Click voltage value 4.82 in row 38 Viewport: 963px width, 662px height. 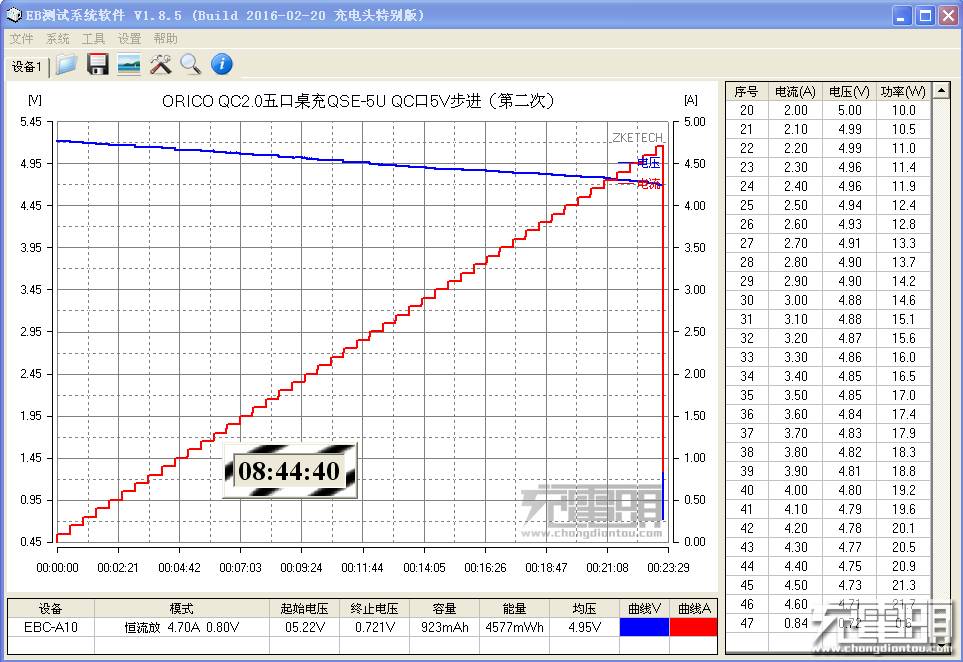849,453
